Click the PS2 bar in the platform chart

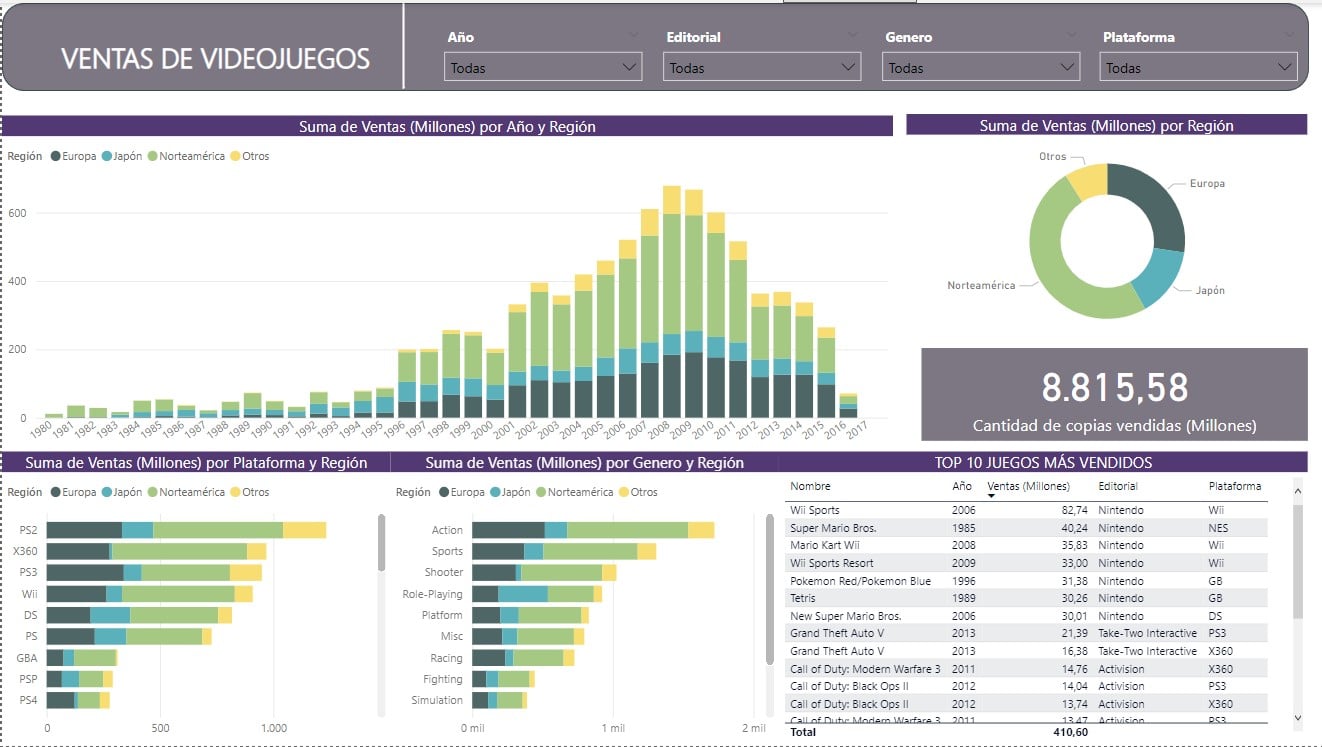tap(186, 530)
